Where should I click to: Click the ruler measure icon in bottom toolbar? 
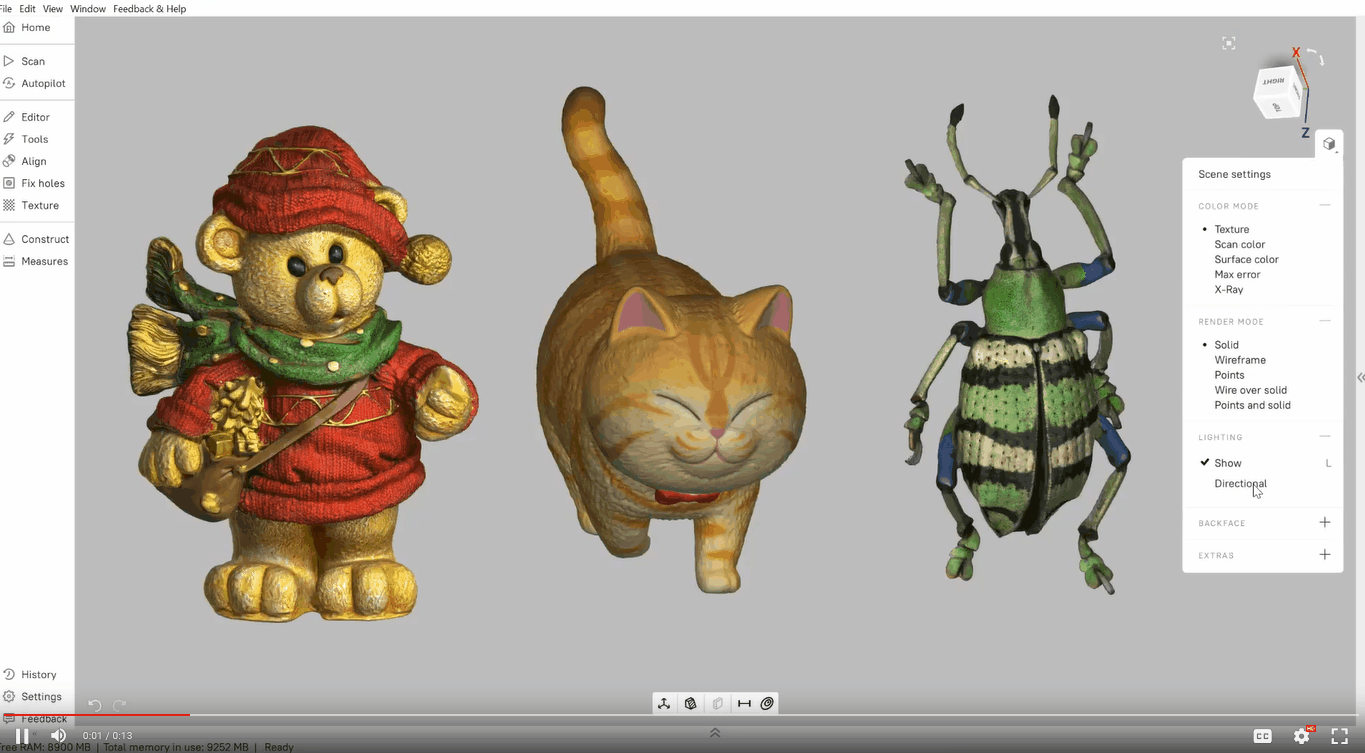744,704
